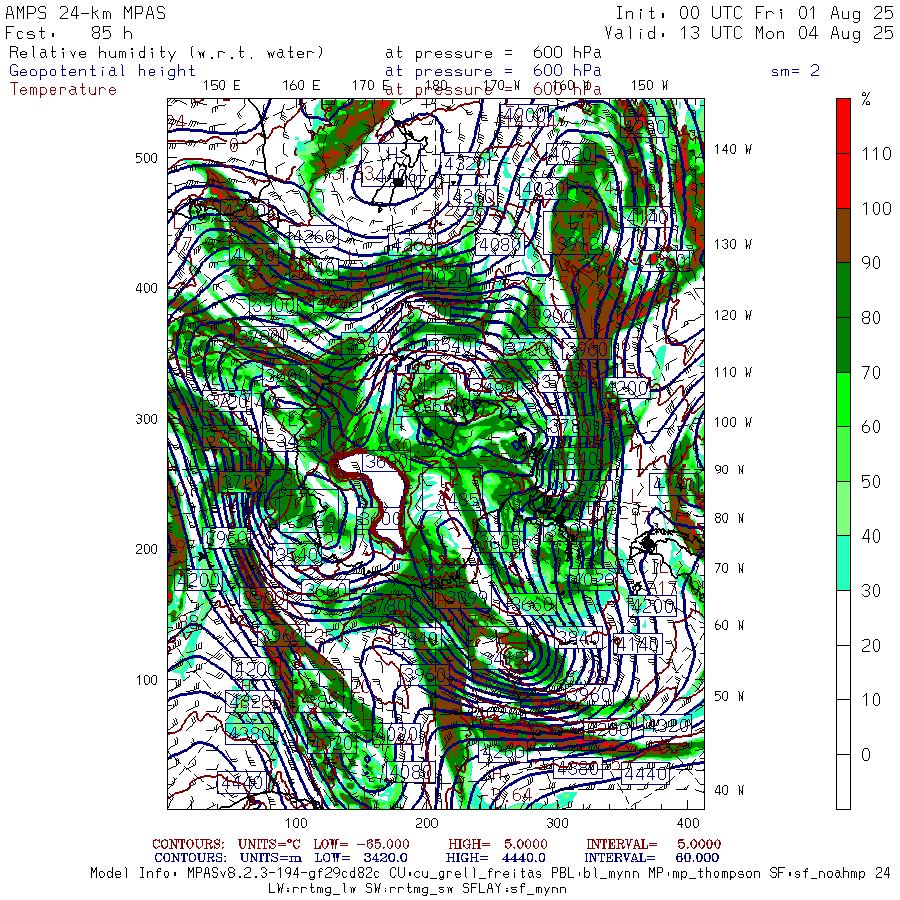
Task: Click the '130 W' longitude label
Action: (732, 245)
